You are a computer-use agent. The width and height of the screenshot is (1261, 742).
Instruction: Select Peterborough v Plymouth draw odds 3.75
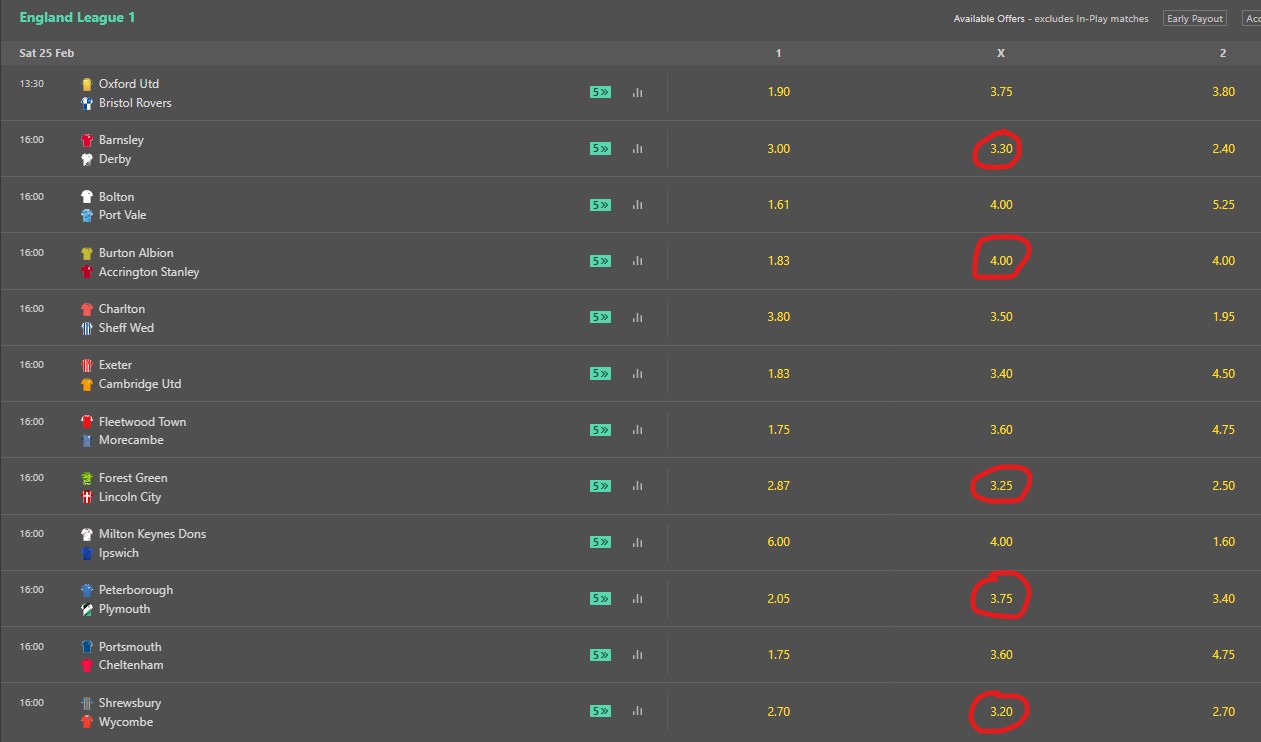[1001, 599]
